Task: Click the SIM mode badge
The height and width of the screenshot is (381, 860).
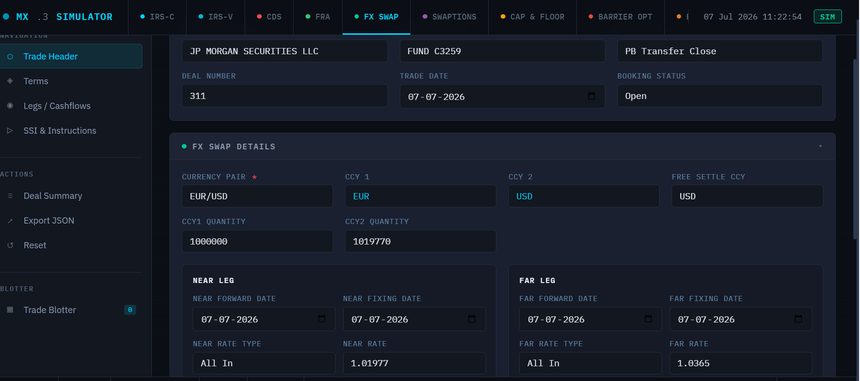Action: [x=828, y=17]
